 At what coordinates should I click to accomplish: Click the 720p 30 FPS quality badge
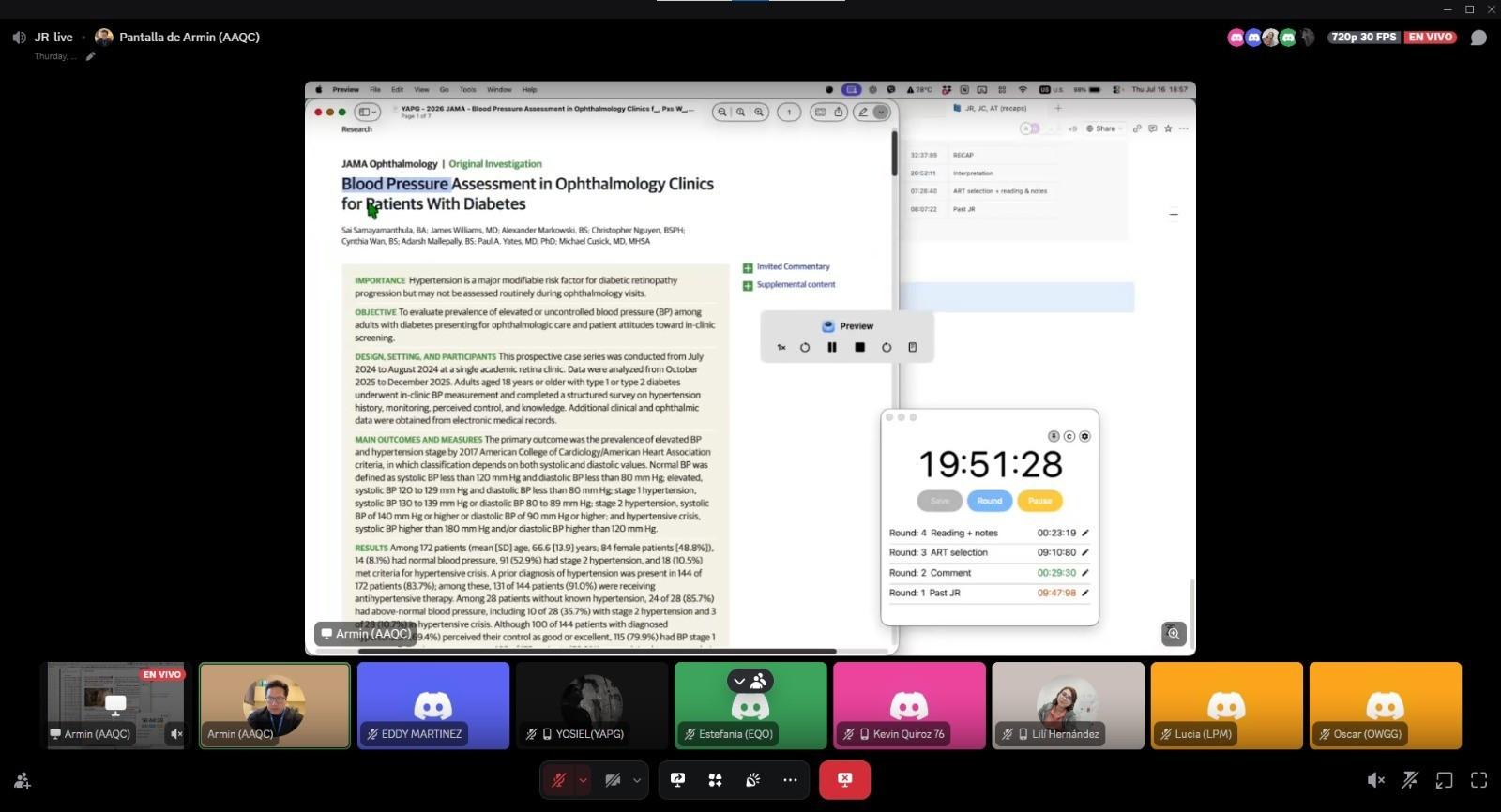tap(1364, 38)
